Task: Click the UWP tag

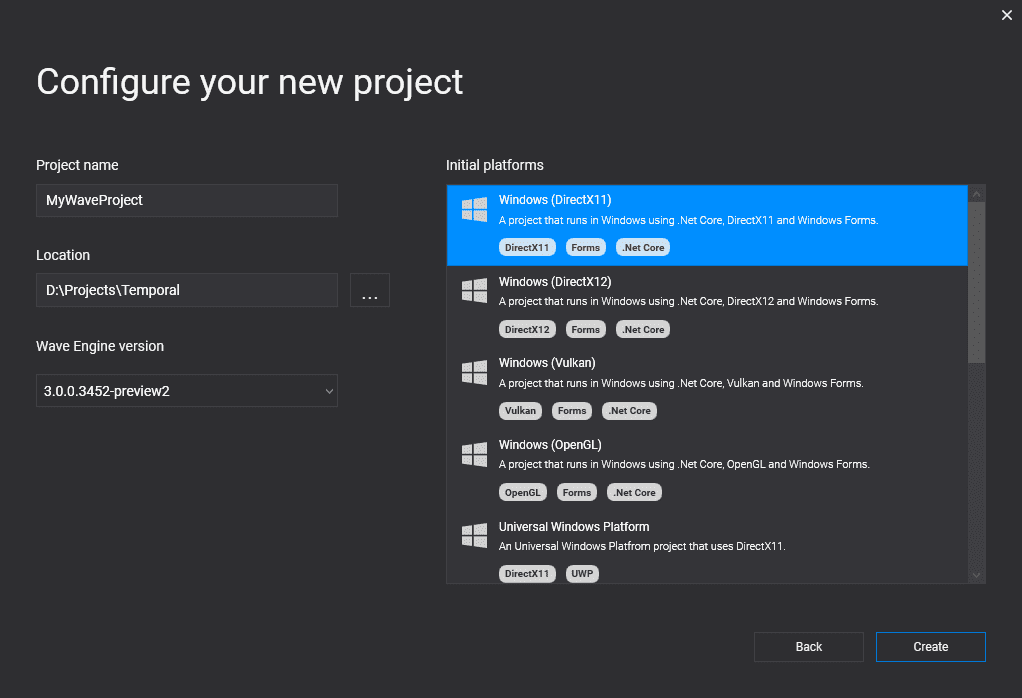Action: (x=582, y=574)
